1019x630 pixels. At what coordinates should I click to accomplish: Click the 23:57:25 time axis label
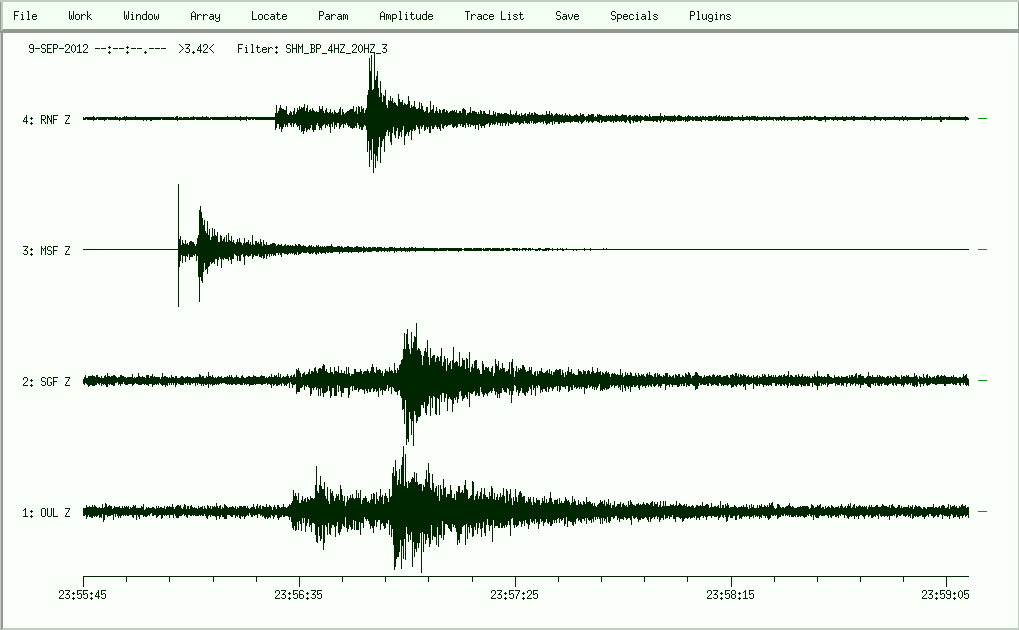515,594
